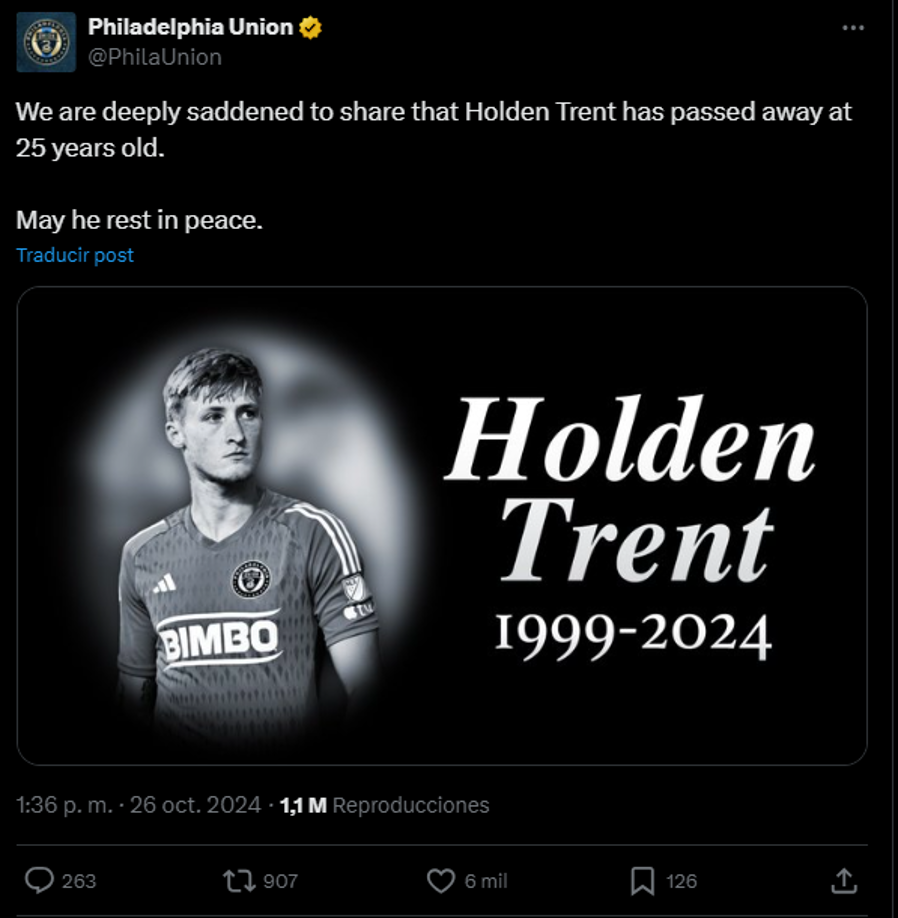Click Philadelphia Union account name
Image resolution: width=898 pixels, height=918 pixels.
(189, 28)
